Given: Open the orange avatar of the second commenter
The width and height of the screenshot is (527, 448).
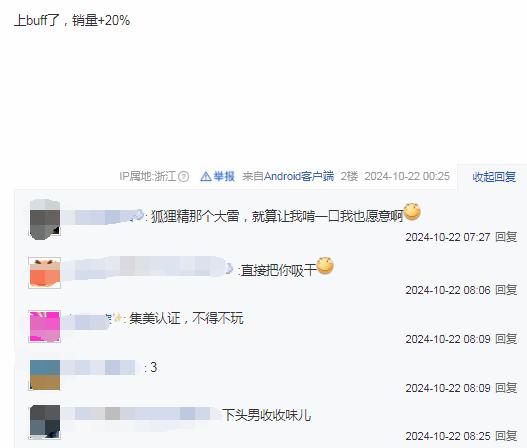Looking at the screenshot, I should [45, 273].
